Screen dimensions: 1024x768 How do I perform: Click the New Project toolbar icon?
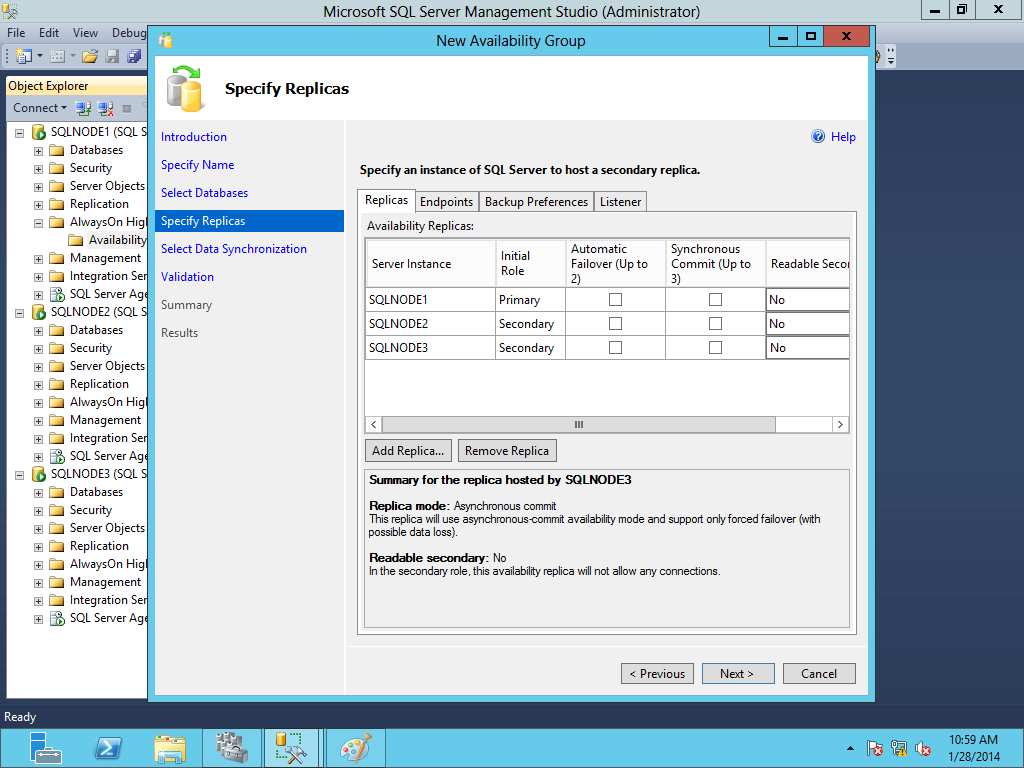tap(24, 56)
